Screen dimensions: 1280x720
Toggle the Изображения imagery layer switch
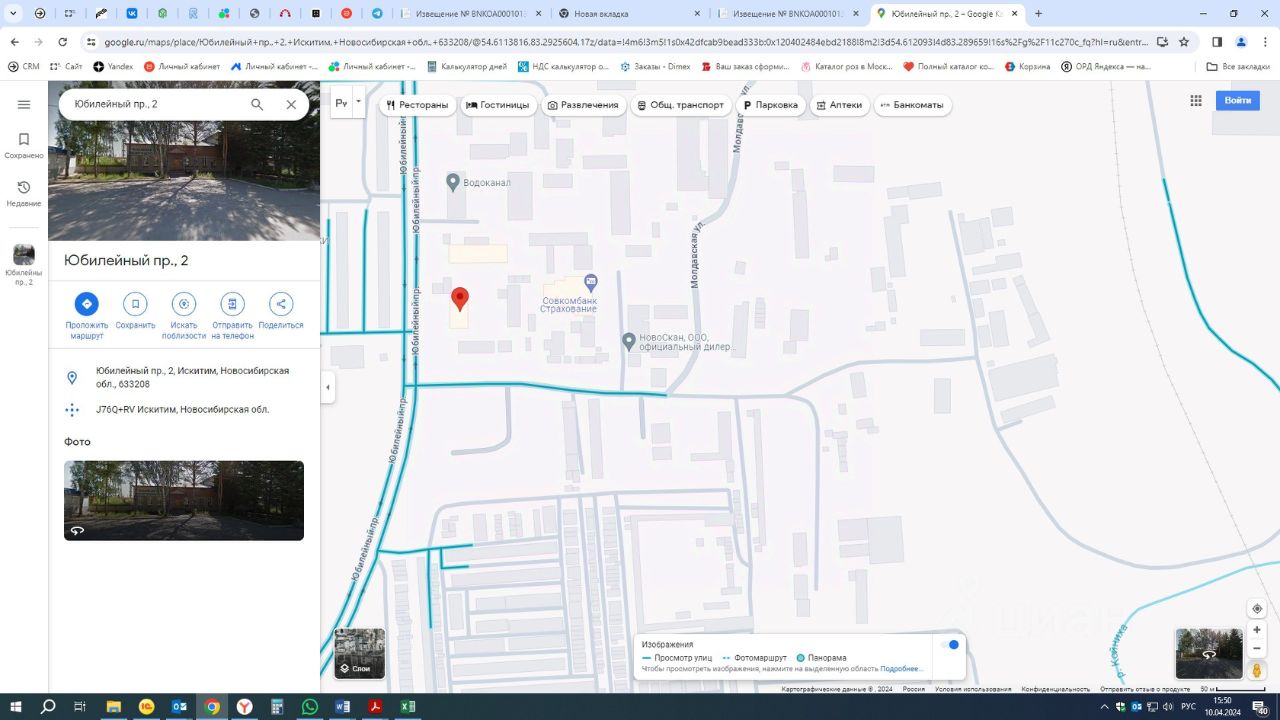(x=950, y=645)
